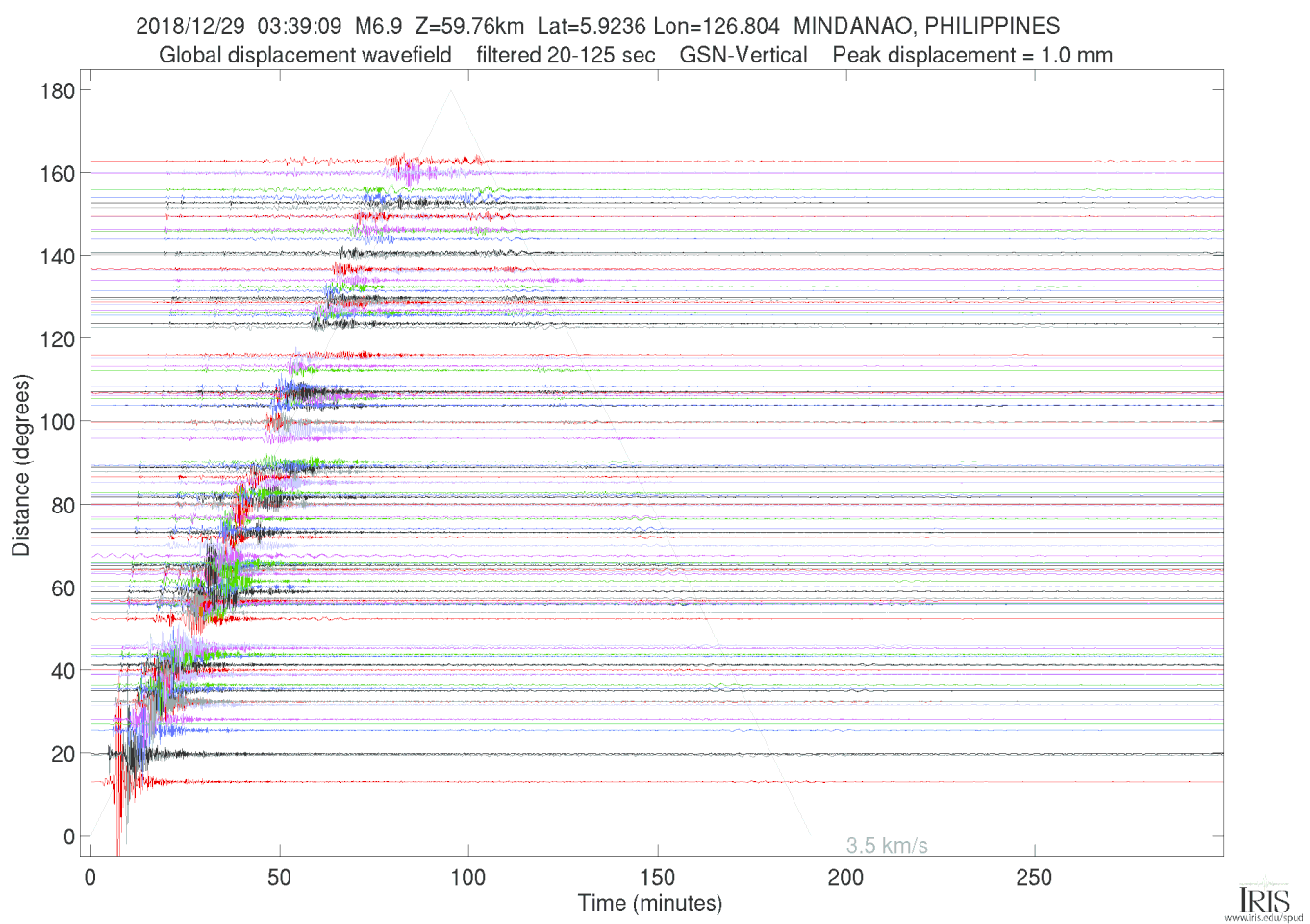The width and height of the screenshot is (1310, 924).
Task: Select the Distance (degrees) axis label
Action: point(21,465)
